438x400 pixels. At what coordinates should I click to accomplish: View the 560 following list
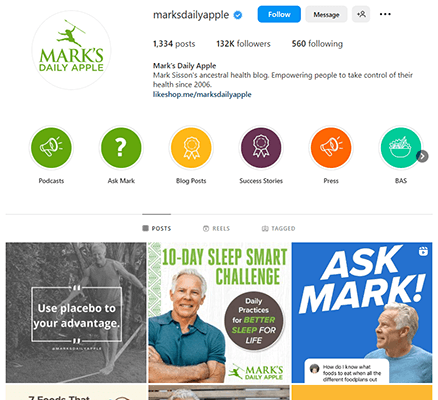tap(317, 44)
